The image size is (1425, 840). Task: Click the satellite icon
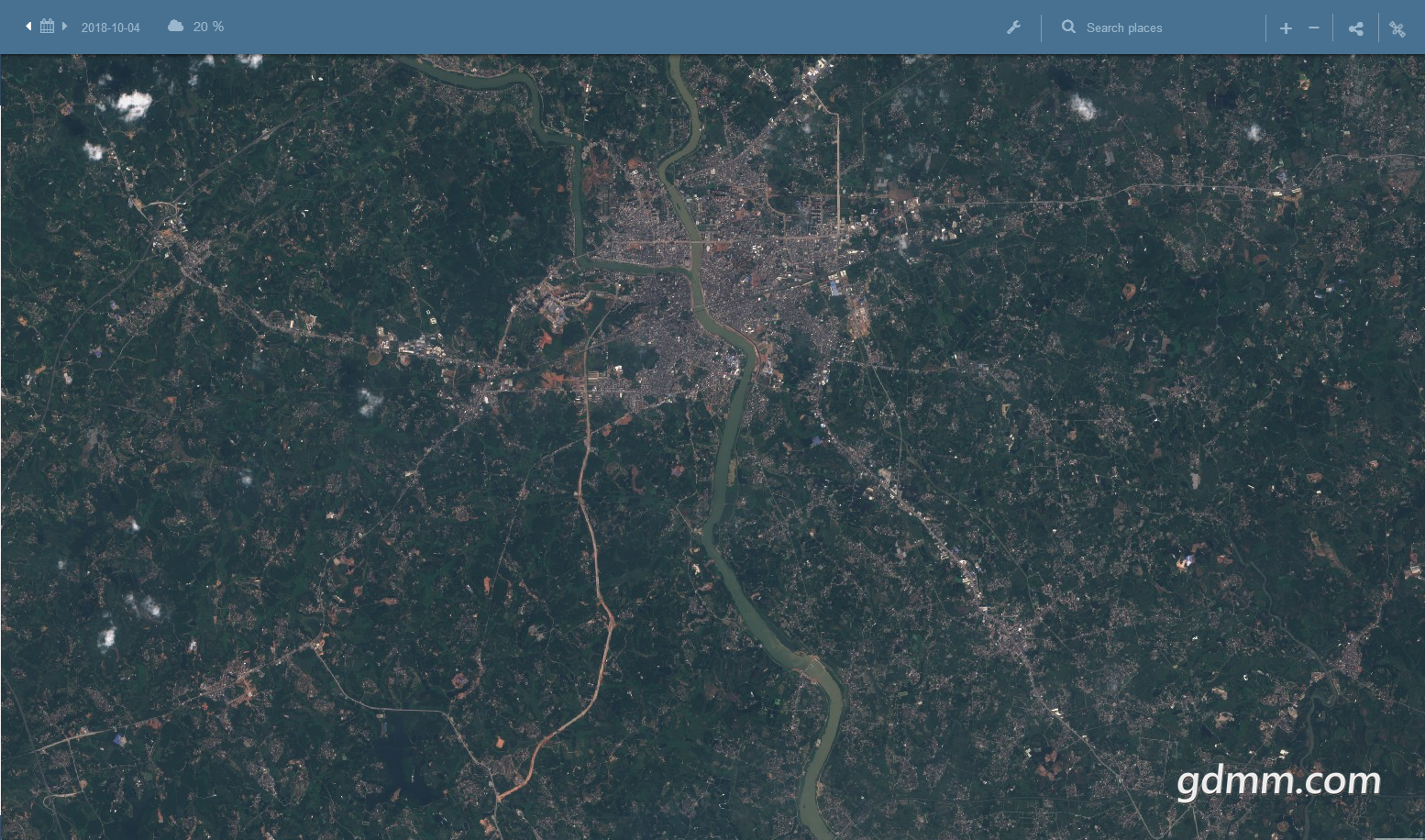[x=1397, y=29]
